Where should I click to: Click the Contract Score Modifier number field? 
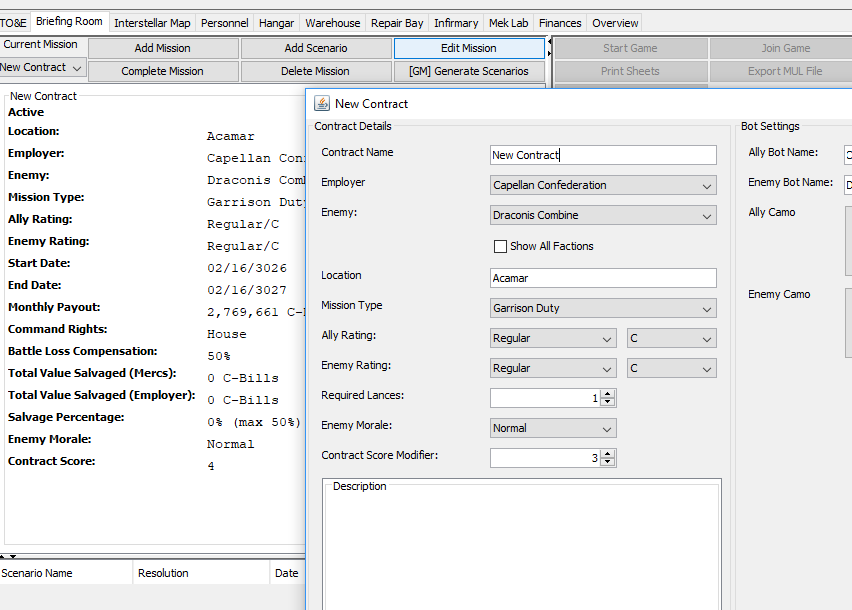point(546,458)
